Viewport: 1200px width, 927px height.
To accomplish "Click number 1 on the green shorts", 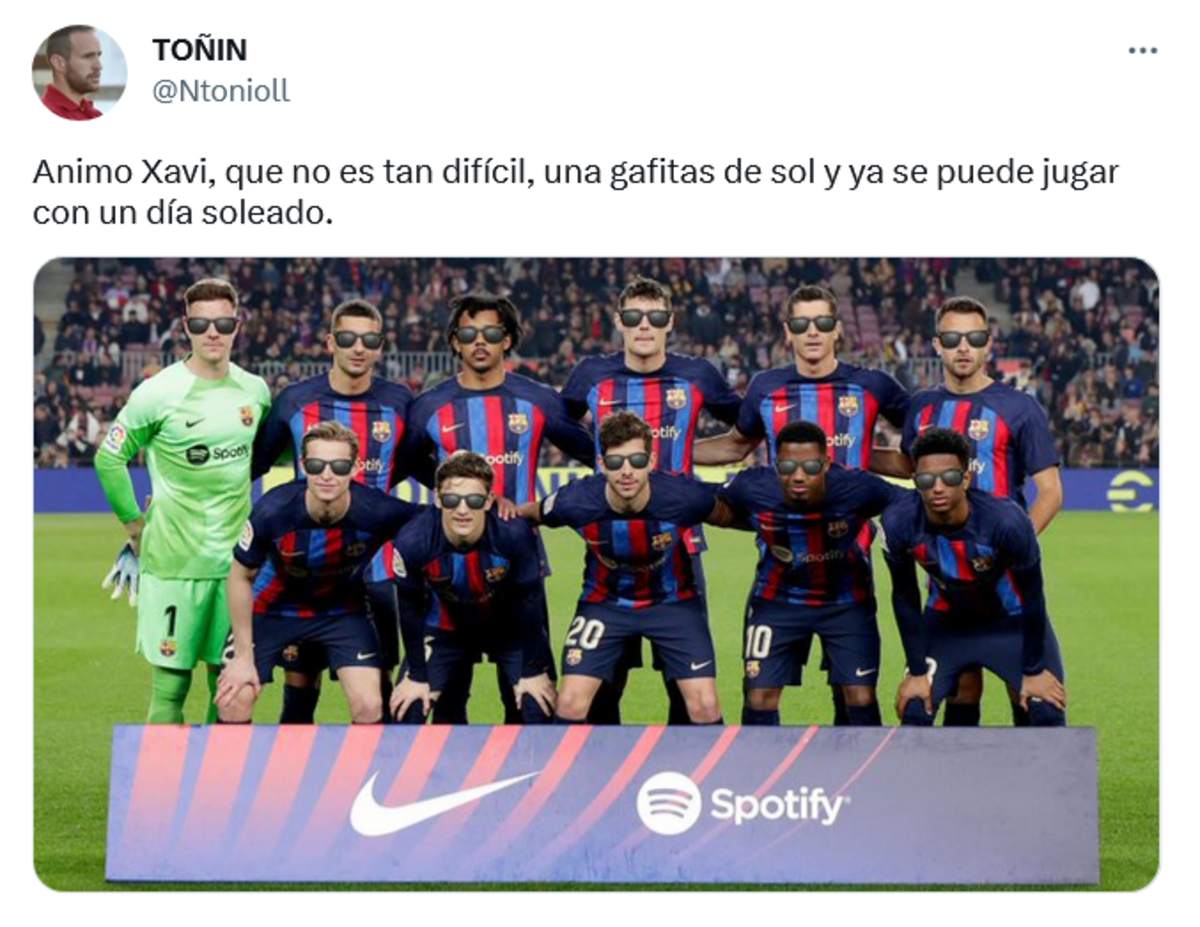I will coord(170,621).
